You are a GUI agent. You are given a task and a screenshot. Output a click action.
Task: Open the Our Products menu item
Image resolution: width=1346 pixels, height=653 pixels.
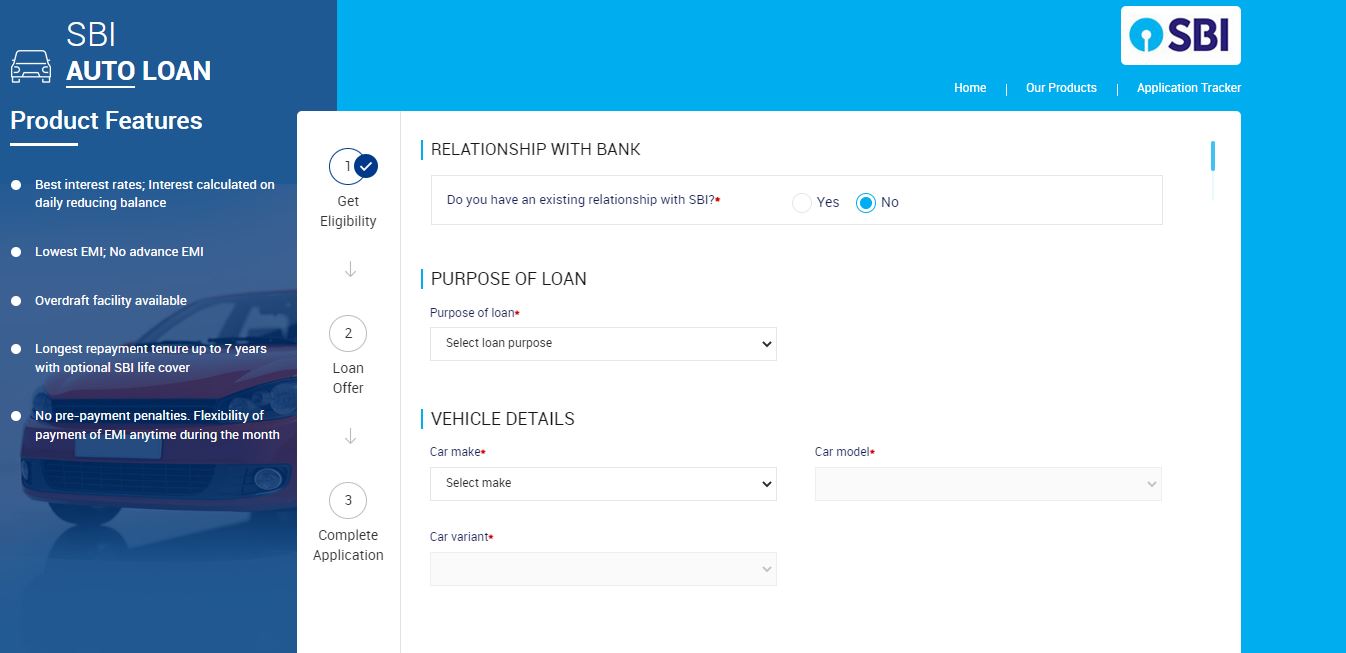(1061, 88)
